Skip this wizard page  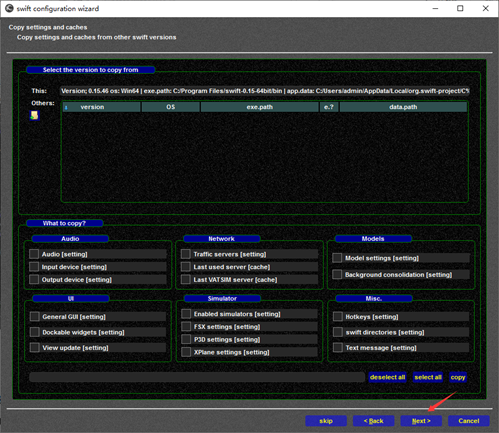pos(326,421)
